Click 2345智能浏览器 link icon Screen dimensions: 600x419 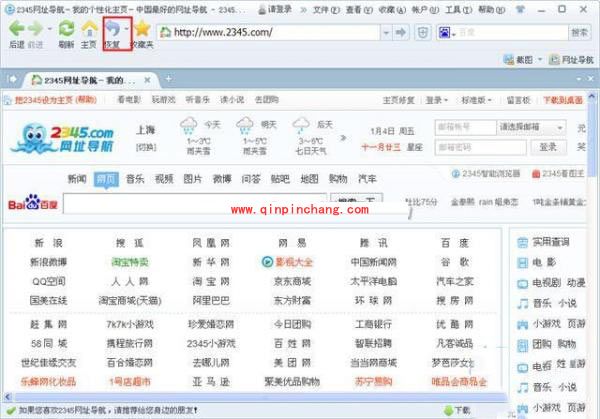pyautogui.click(x=455, y=174)
